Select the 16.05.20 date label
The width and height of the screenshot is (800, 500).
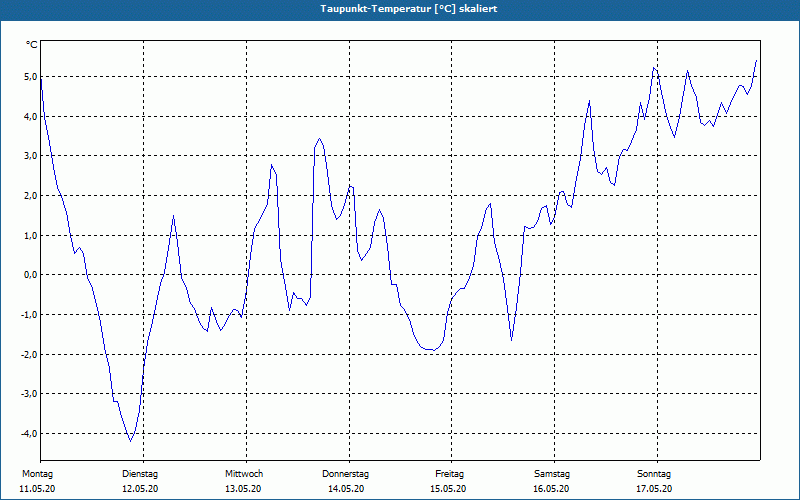coord(551,489)
